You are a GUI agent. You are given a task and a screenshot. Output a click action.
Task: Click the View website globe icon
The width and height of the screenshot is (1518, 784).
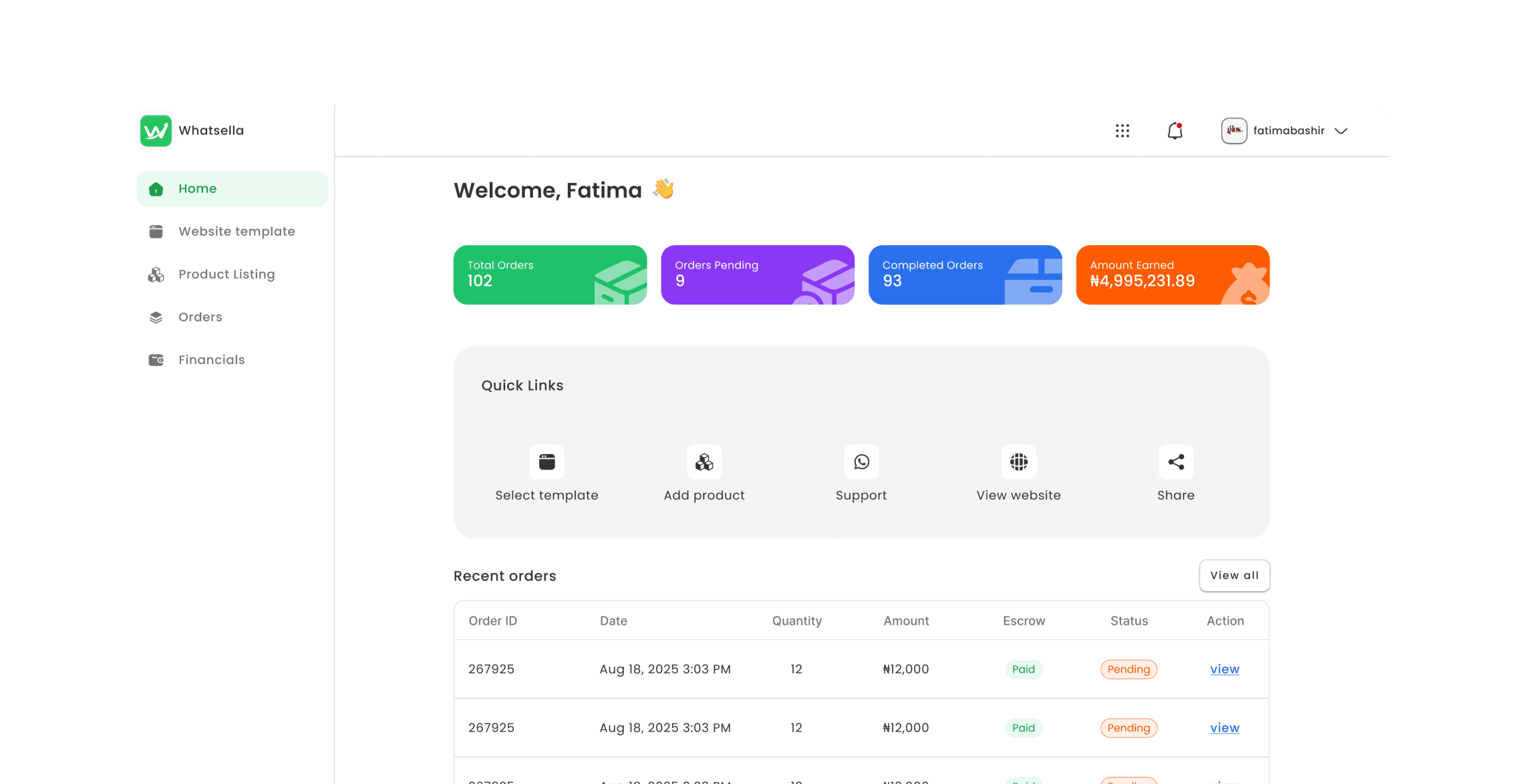click(x=1018, y=462)
